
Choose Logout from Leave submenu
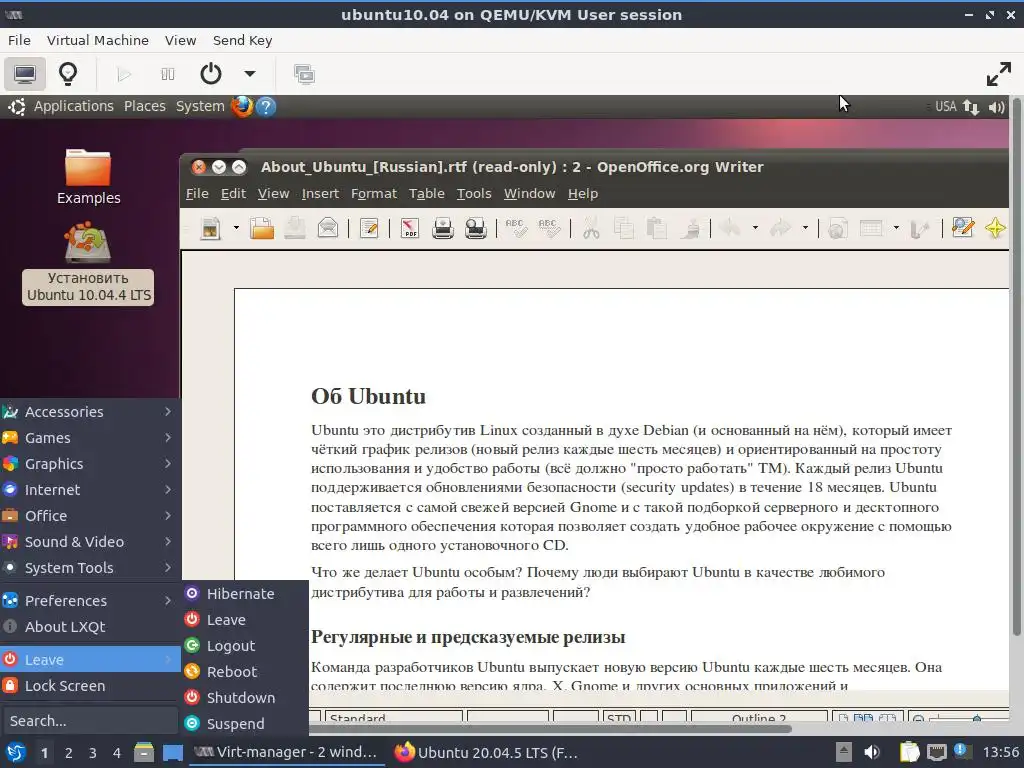pos(245,646)
